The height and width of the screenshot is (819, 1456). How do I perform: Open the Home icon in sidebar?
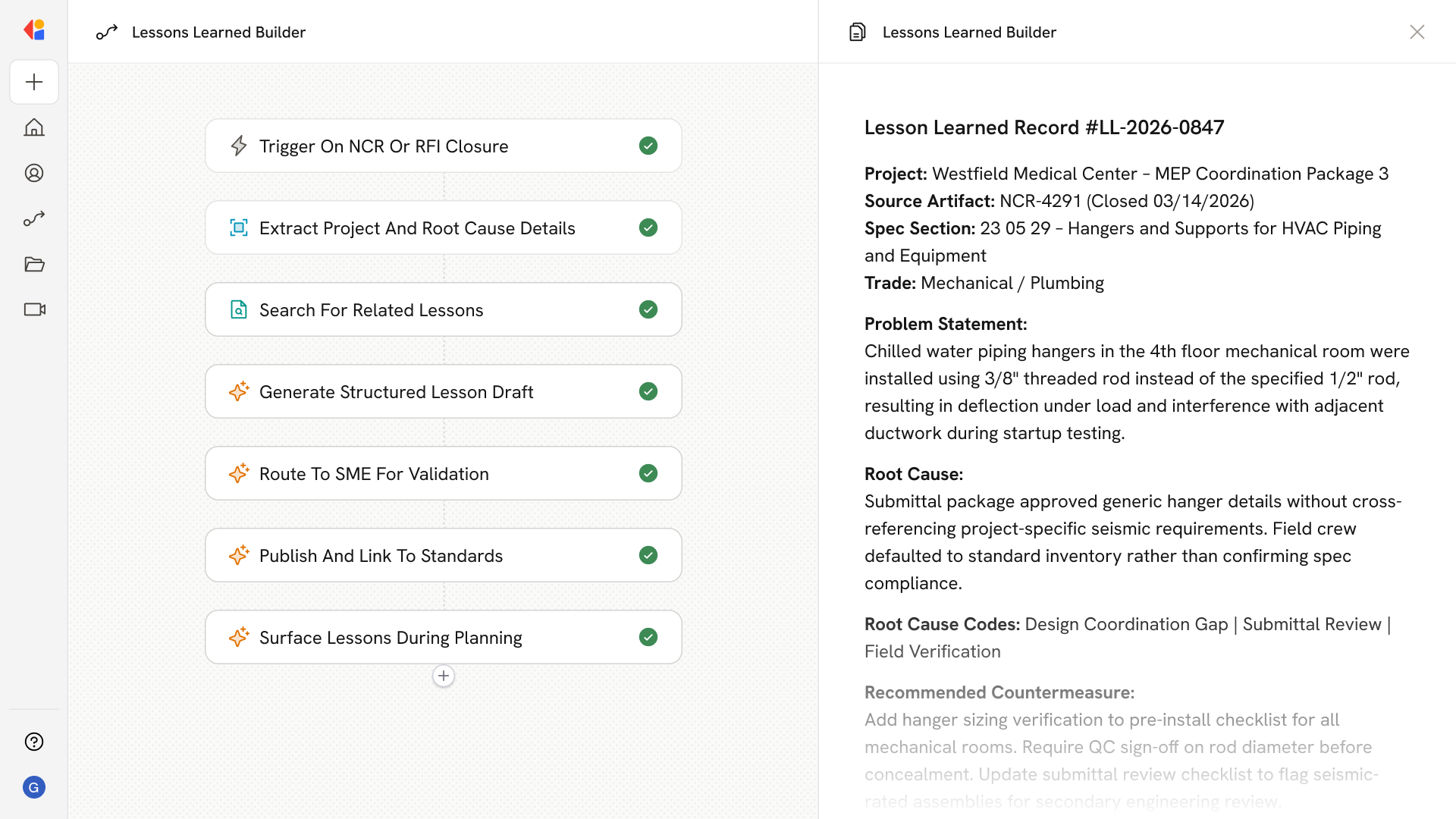34,127
